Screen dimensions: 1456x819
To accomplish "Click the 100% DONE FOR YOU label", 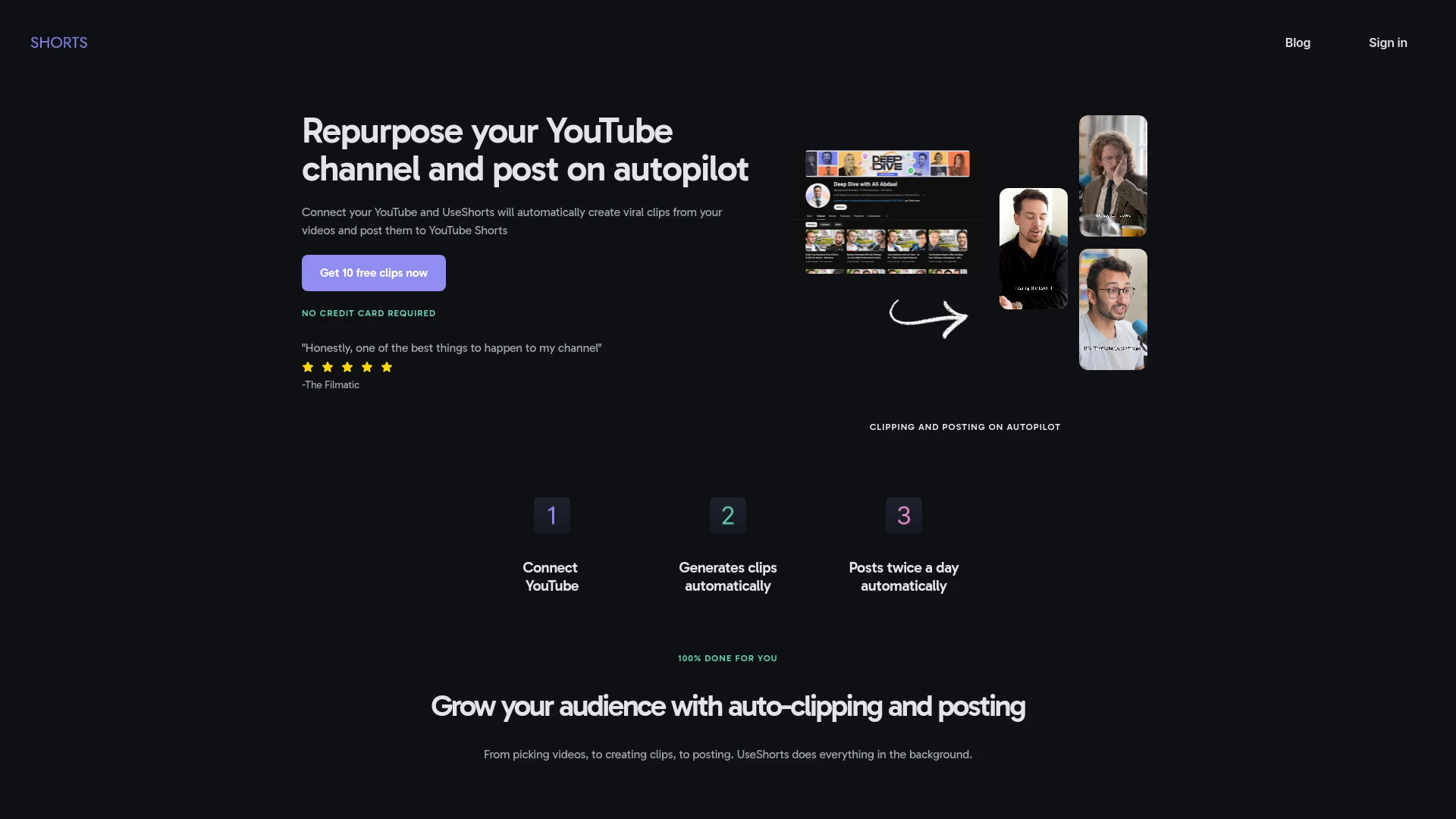I will pos(728,658).
